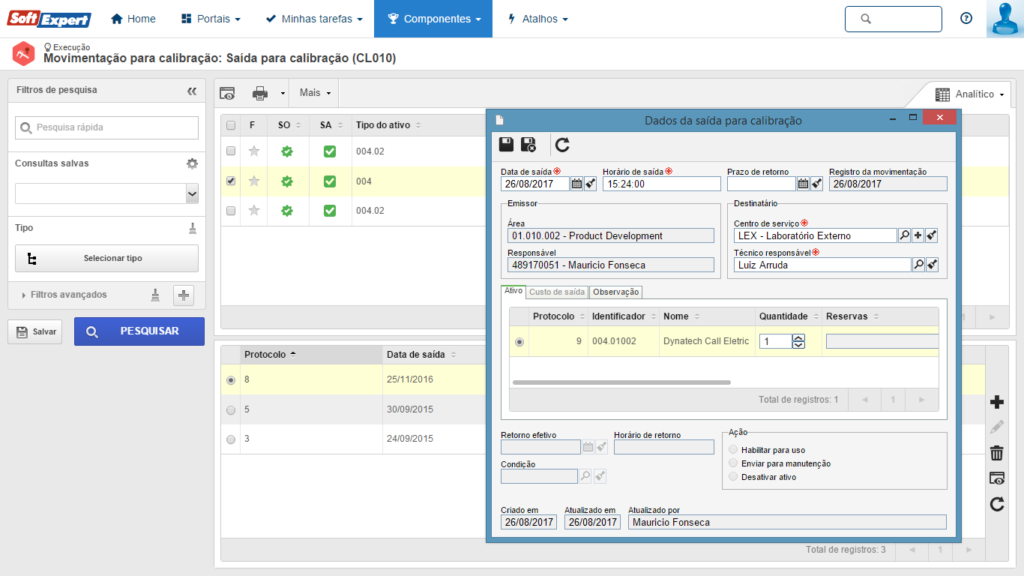
Task: Add a new Centro de serviço
Action: (x=918, y=235)
